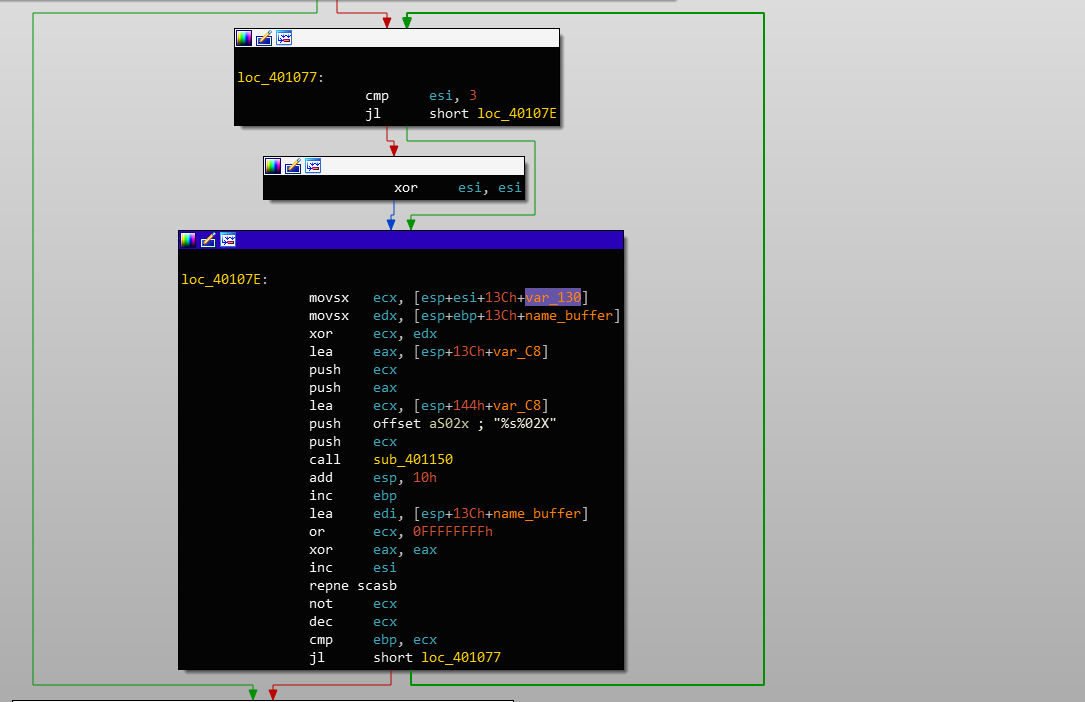Click highlighted var_130 operand
The image size is (1085, 702).
(x=553, y=297)
